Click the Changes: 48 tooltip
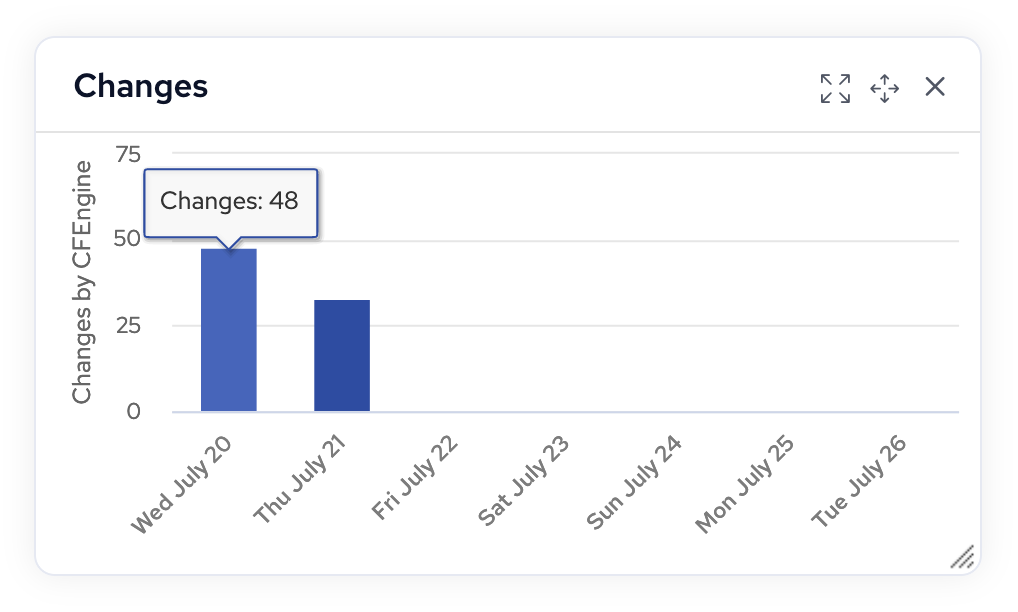Viewport: 1018px width, 612px height. (x=230, y=201)
